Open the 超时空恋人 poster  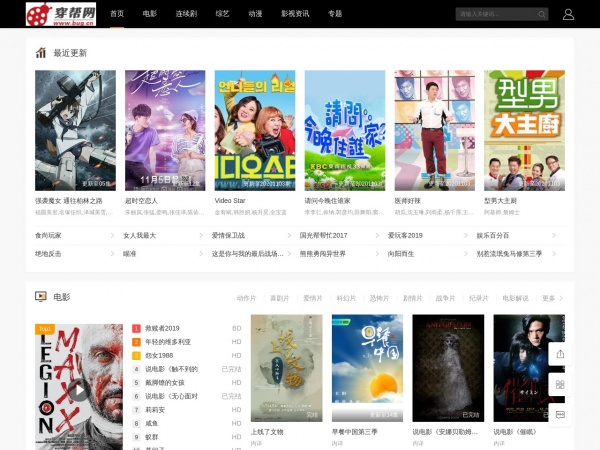point(165,130)
